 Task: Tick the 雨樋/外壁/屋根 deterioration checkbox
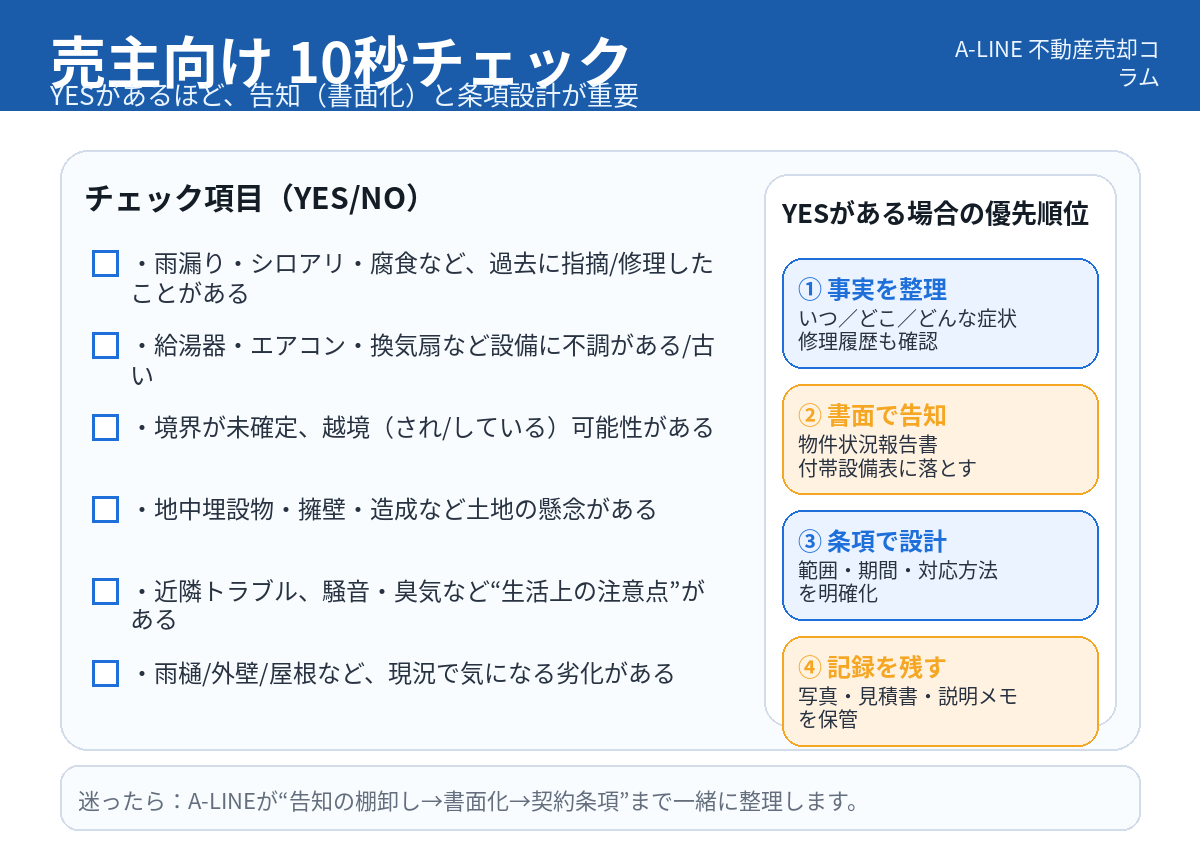pyautogui.click(x=105, y=673)
